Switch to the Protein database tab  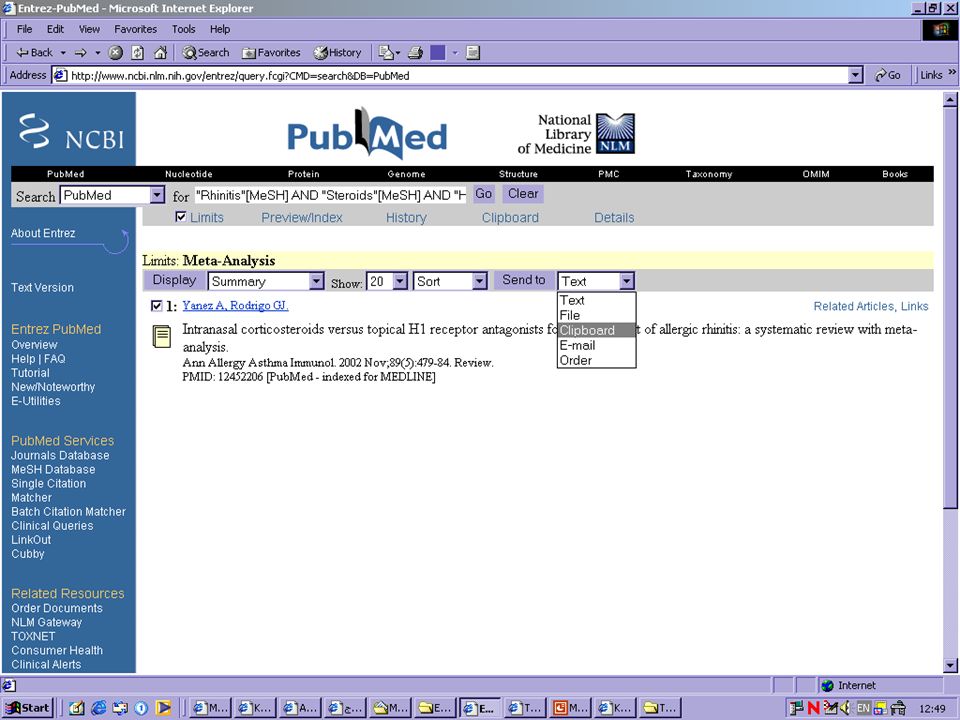[x=304, y=174]
